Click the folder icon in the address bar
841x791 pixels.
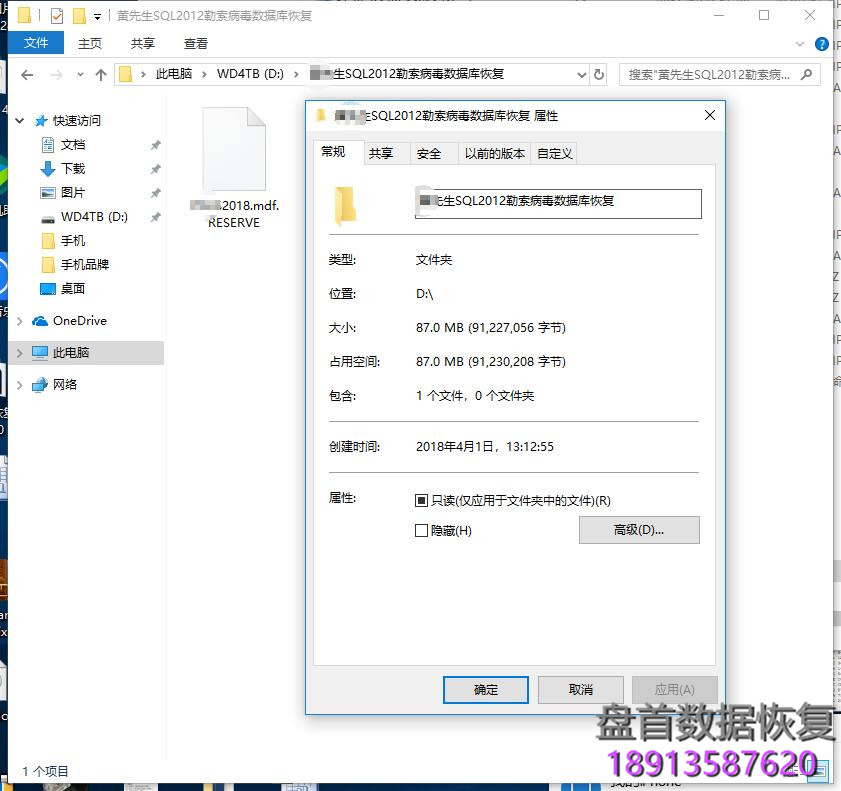[124, 74]
